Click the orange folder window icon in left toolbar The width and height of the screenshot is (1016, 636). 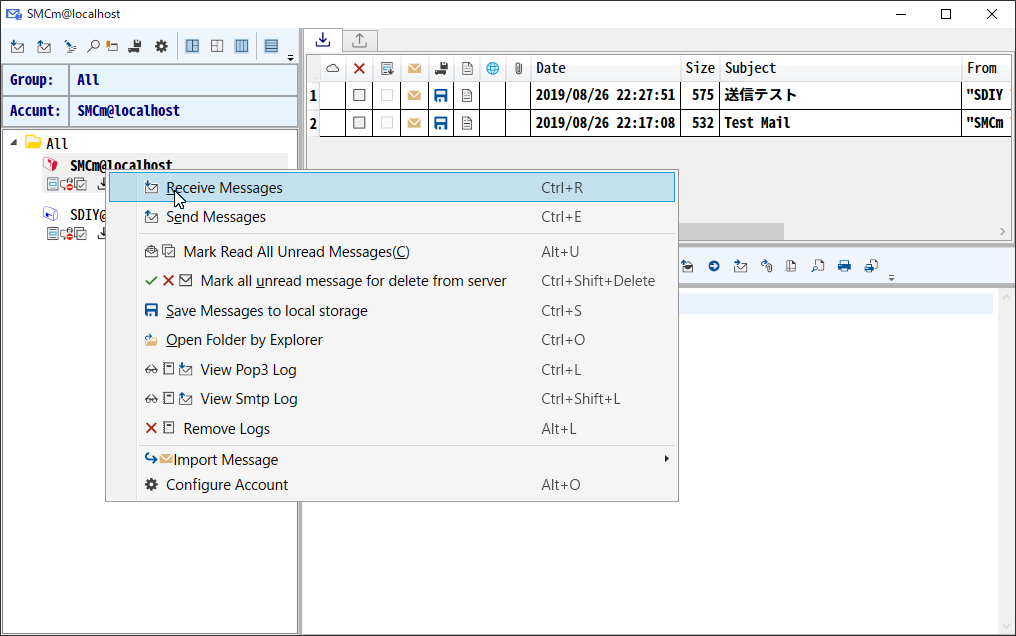point(113,46)
